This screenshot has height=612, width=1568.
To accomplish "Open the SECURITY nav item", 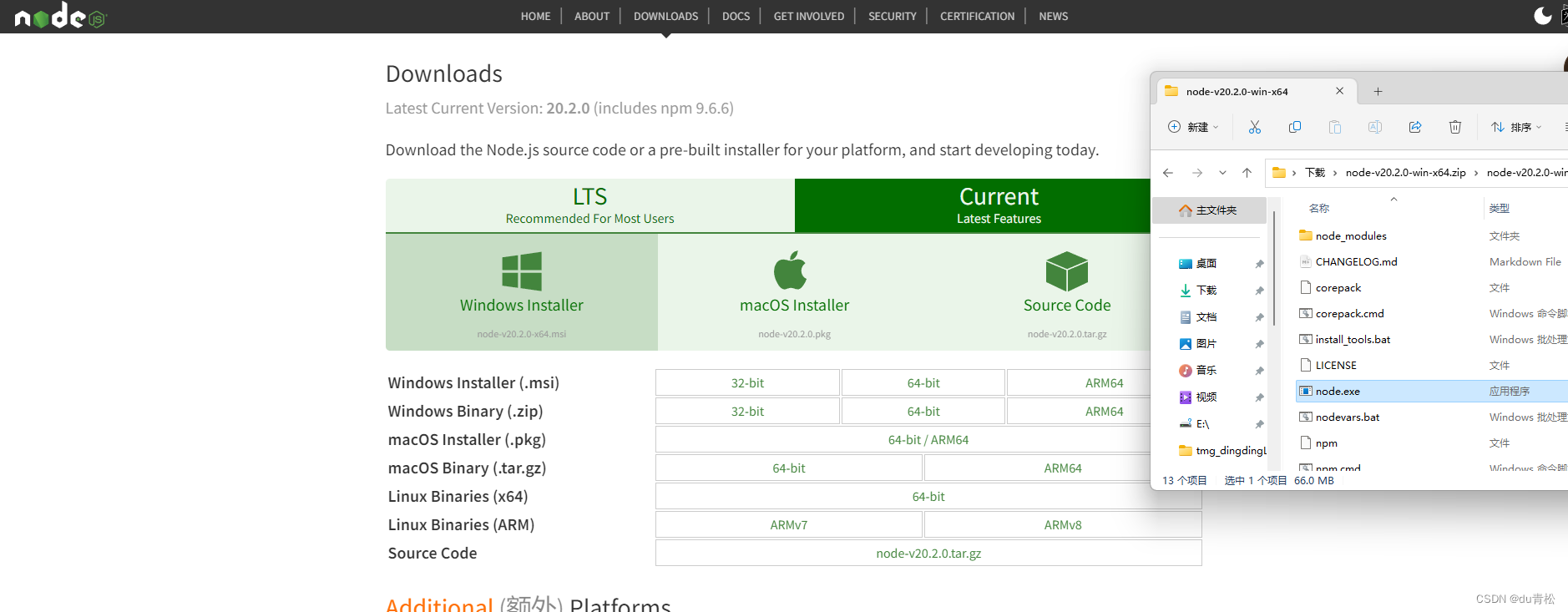I will coord(892,16).
